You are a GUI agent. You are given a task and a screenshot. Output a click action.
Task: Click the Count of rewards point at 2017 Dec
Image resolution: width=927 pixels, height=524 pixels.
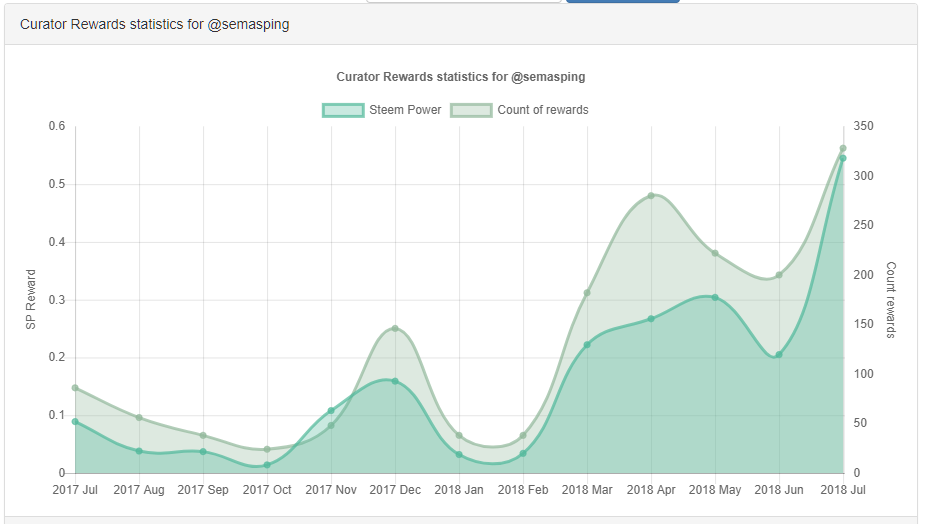point(395,328)
